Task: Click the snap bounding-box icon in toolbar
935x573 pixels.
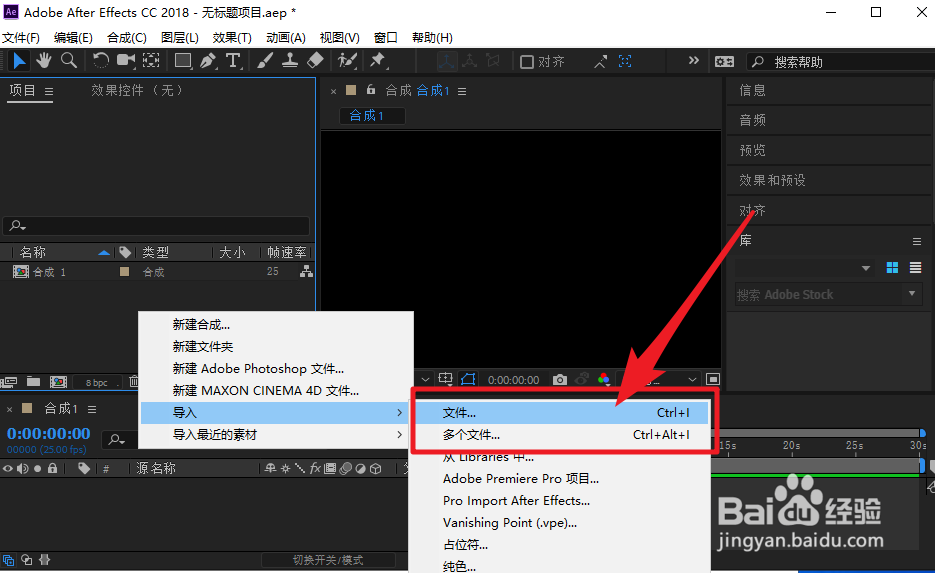Action: point(625,61)
